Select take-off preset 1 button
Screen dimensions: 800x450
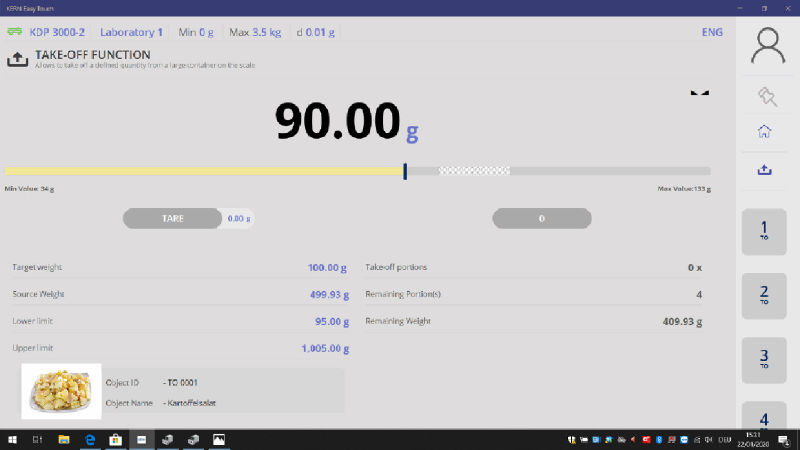tap(765, 231)
